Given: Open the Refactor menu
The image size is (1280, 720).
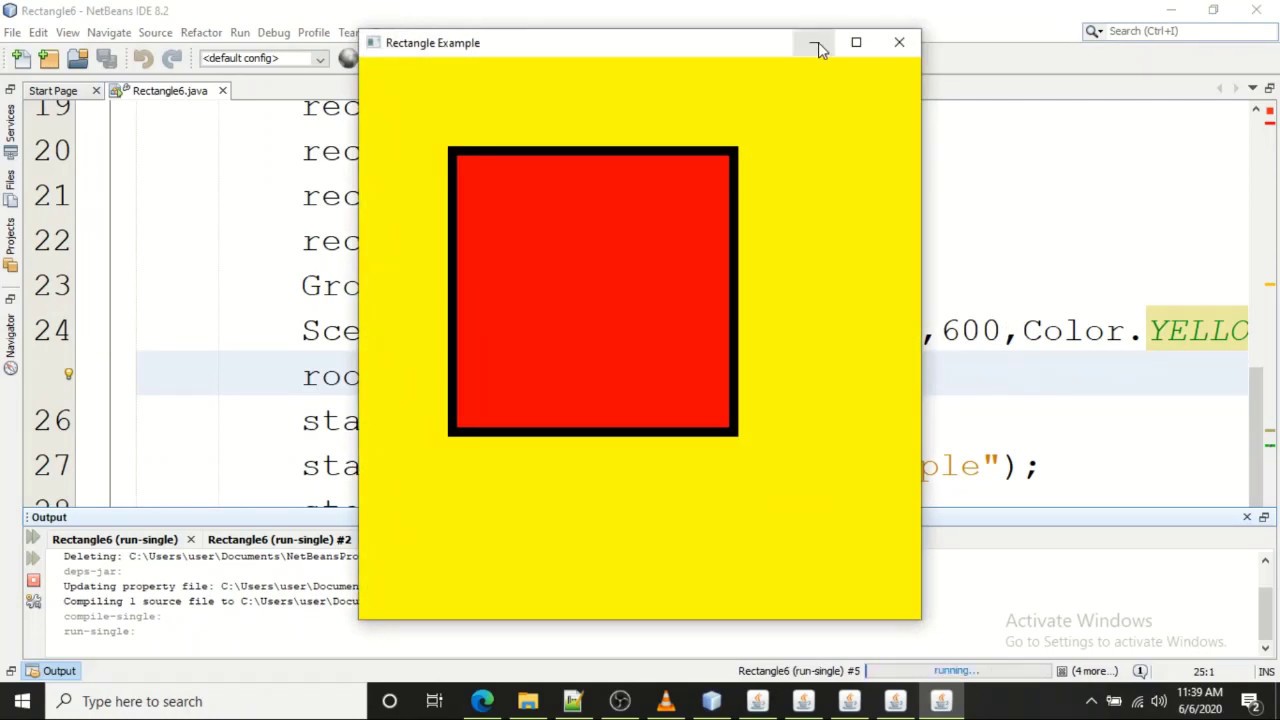Looking at the screenshot, I should [x=201, y=32].
